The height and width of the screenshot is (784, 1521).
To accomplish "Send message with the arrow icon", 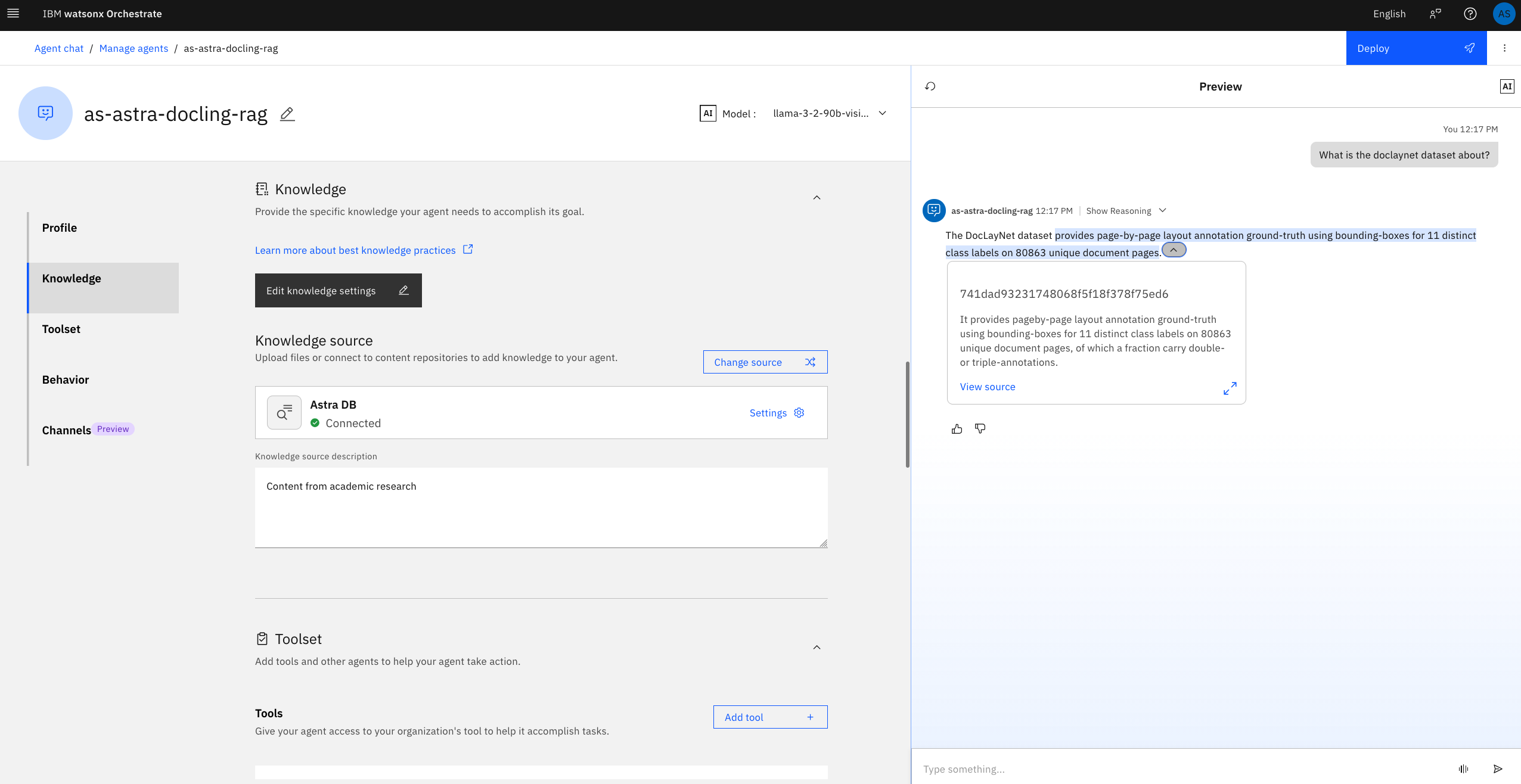I will click(x=1498, y=769).
